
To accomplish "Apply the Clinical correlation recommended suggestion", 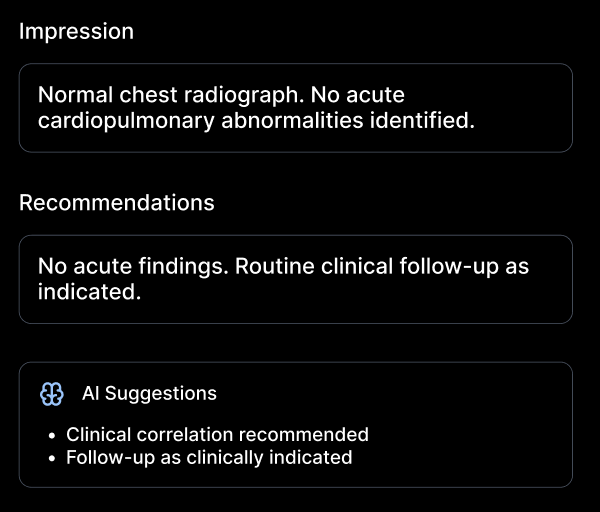I will coord(217,435).
